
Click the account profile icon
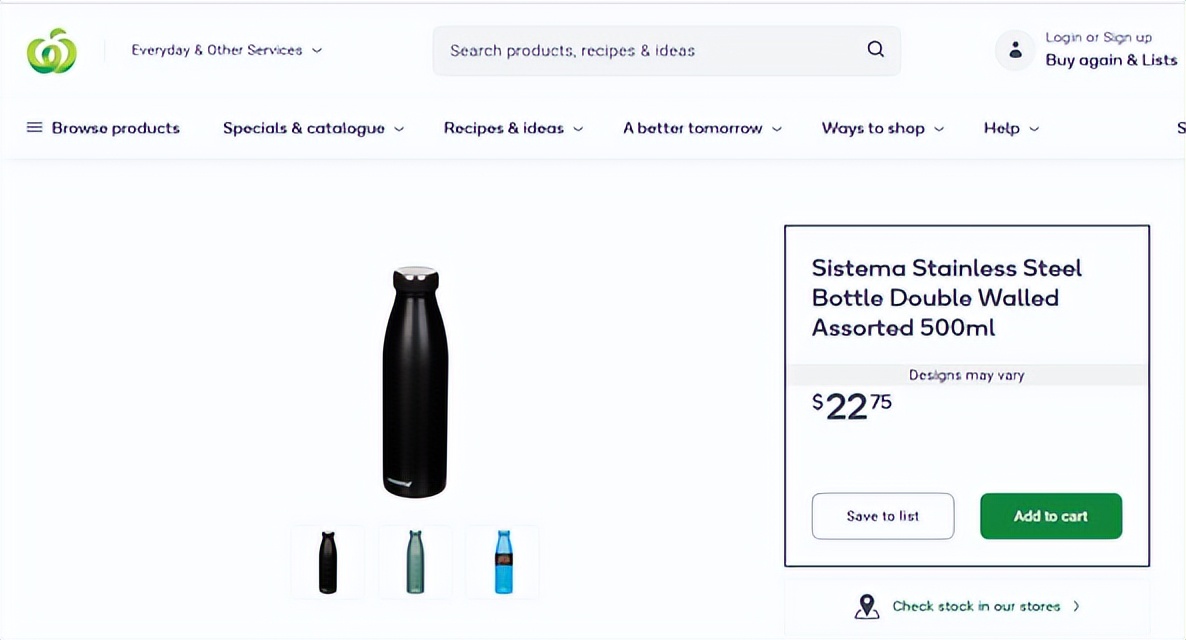1015,50
